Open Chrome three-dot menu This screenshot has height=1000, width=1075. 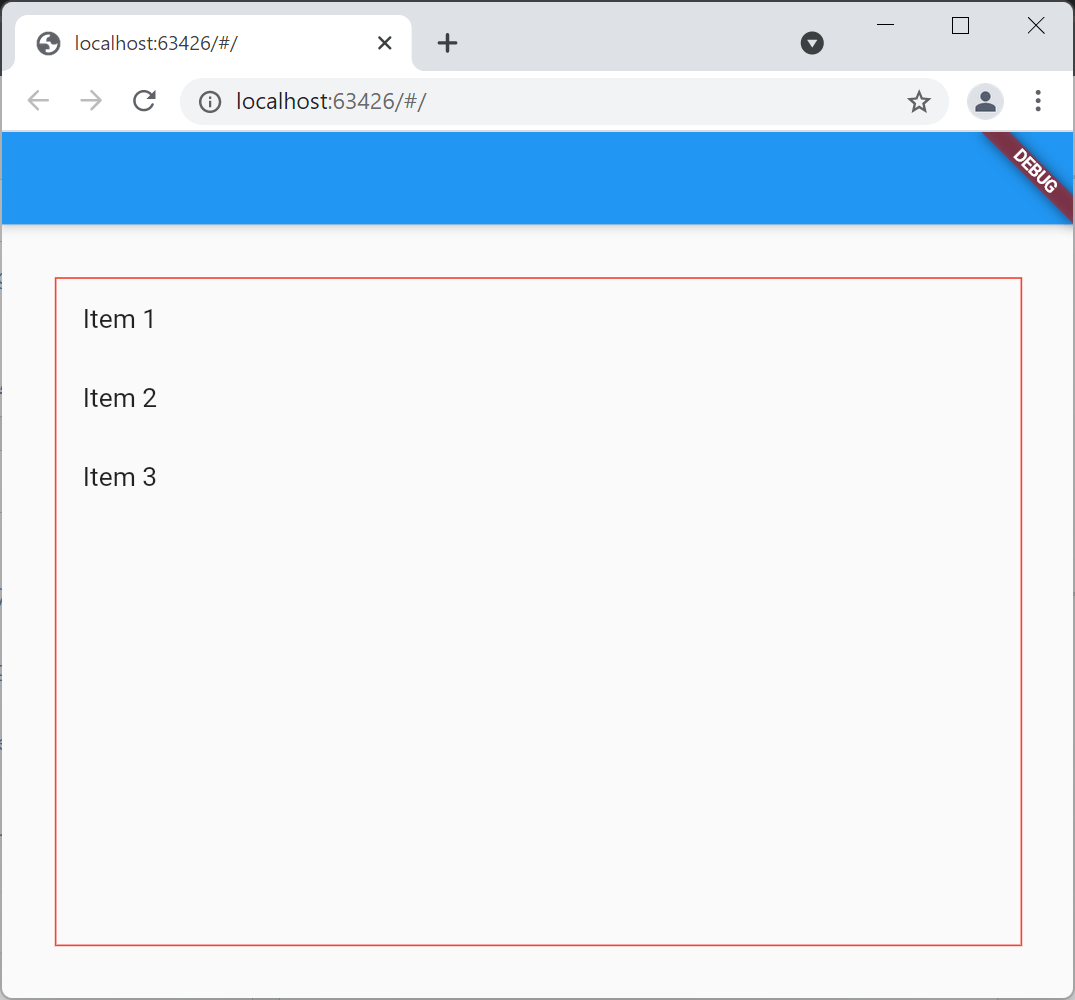(x=1038, y=101)
